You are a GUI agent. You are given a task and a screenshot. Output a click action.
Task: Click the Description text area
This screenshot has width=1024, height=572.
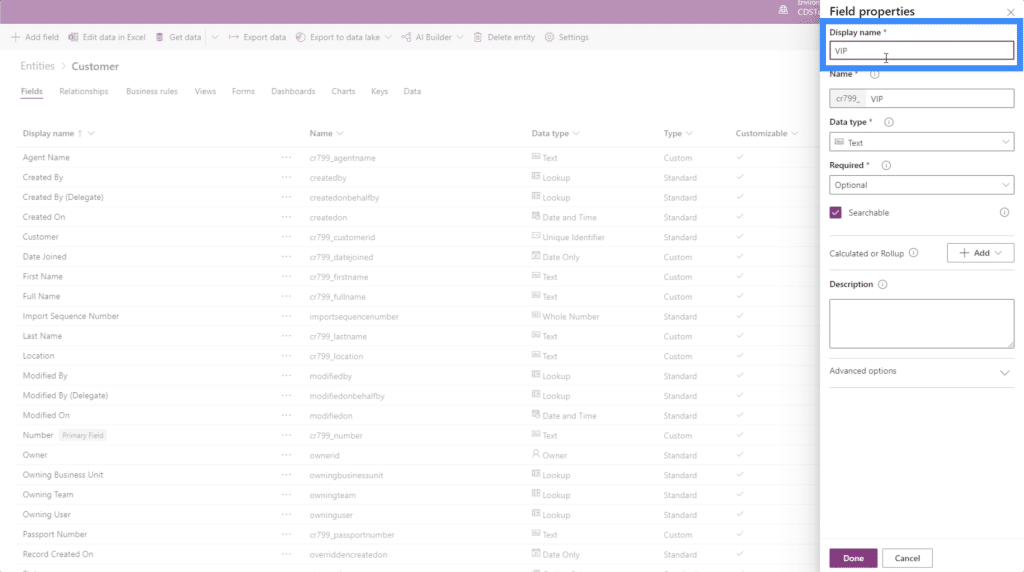tap(921, 323)
